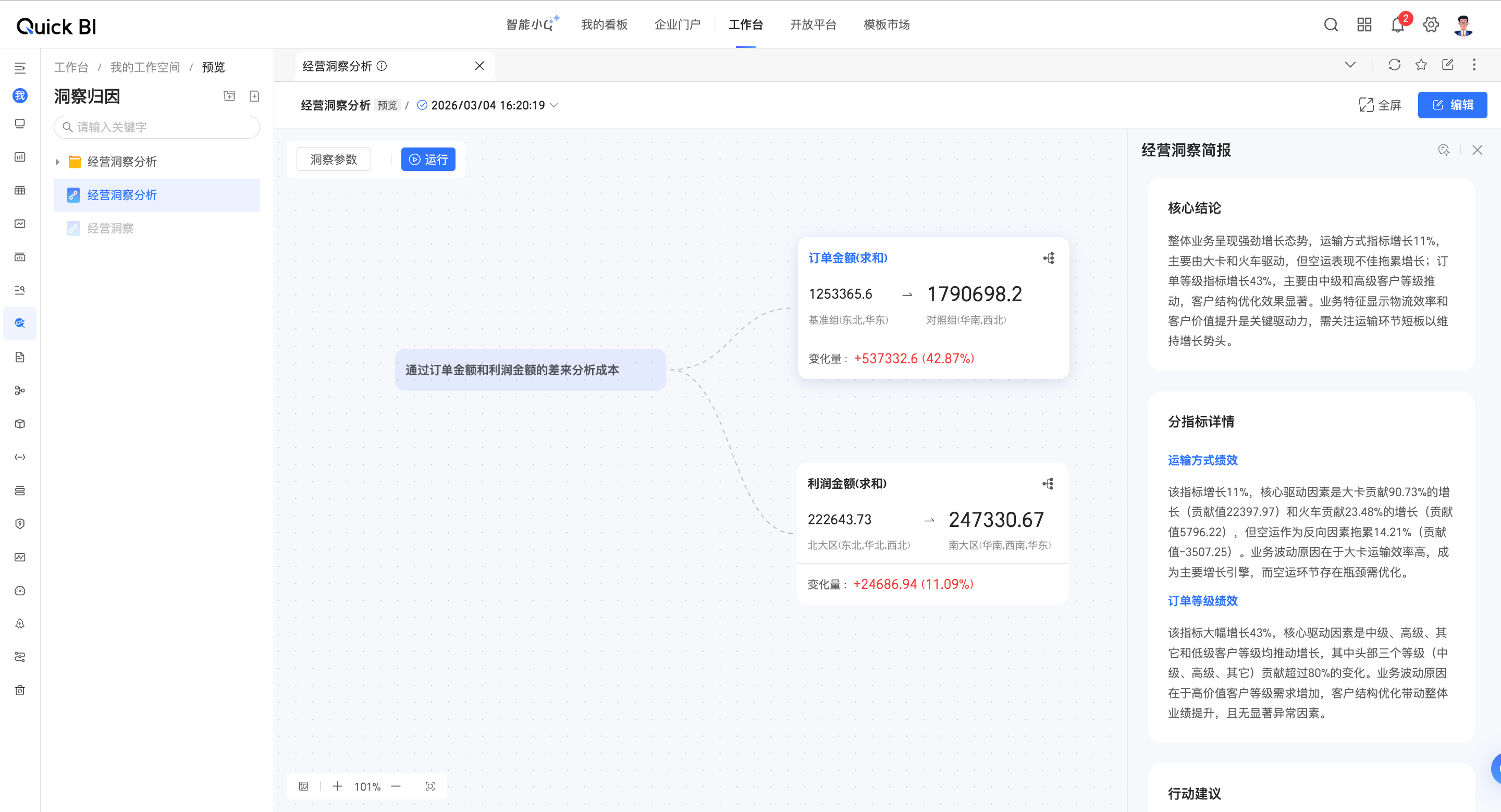Expand the tab list chevron dropdown

pos(1350,65)
